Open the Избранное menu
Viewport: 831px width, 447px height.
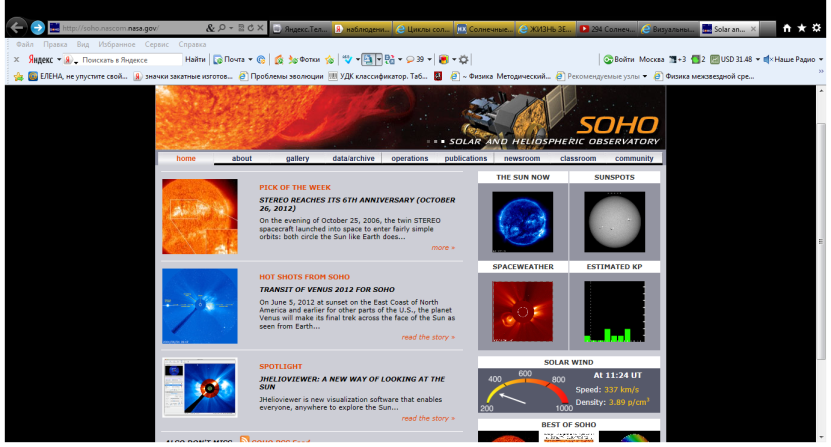[x=117, y=45]
